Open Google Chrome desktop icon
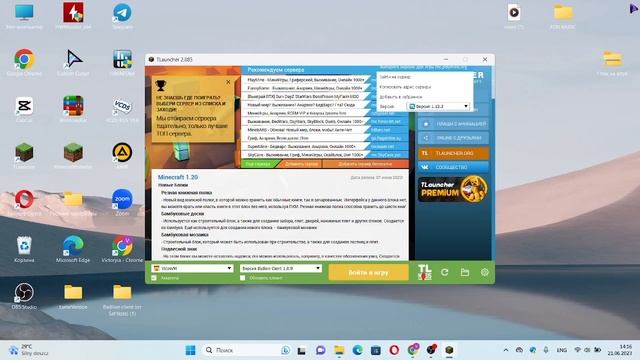The width and height of the screenshot is (640, 360). pos(24,62)
